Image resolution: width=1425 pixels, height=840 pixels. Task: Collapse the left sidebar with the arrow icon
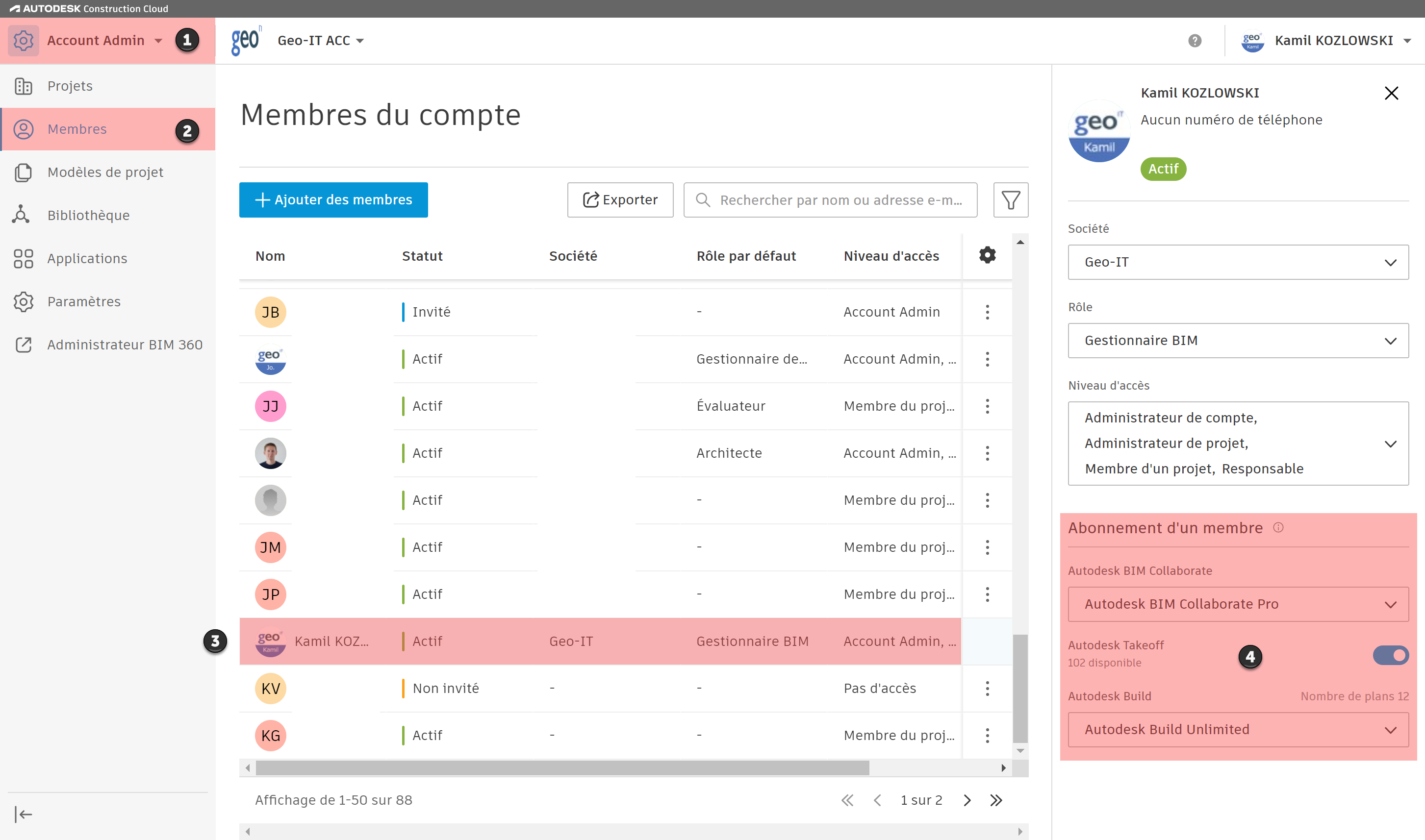(23, 814)
